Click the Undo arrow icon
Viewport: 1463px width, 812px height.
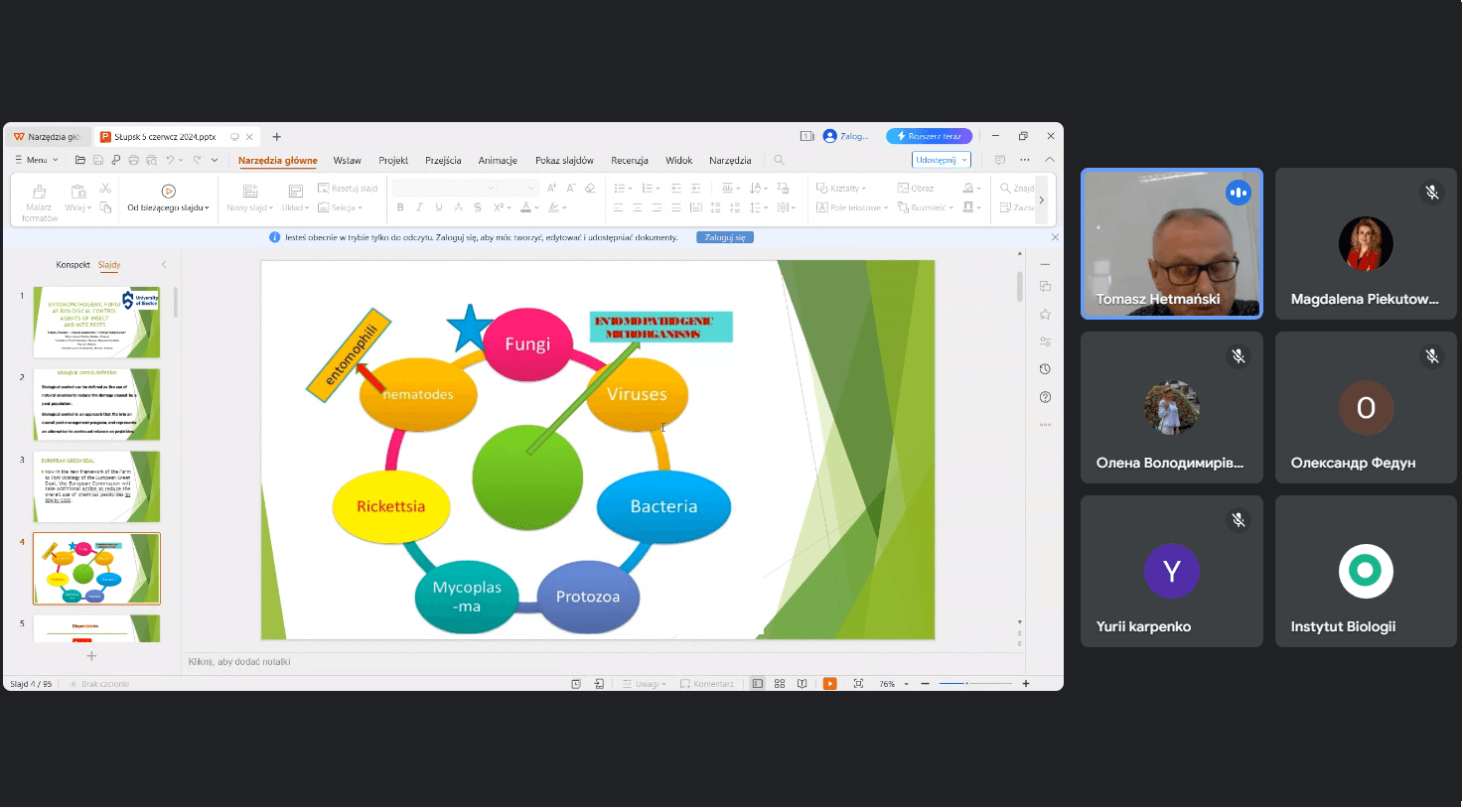(x=171, y=160)
